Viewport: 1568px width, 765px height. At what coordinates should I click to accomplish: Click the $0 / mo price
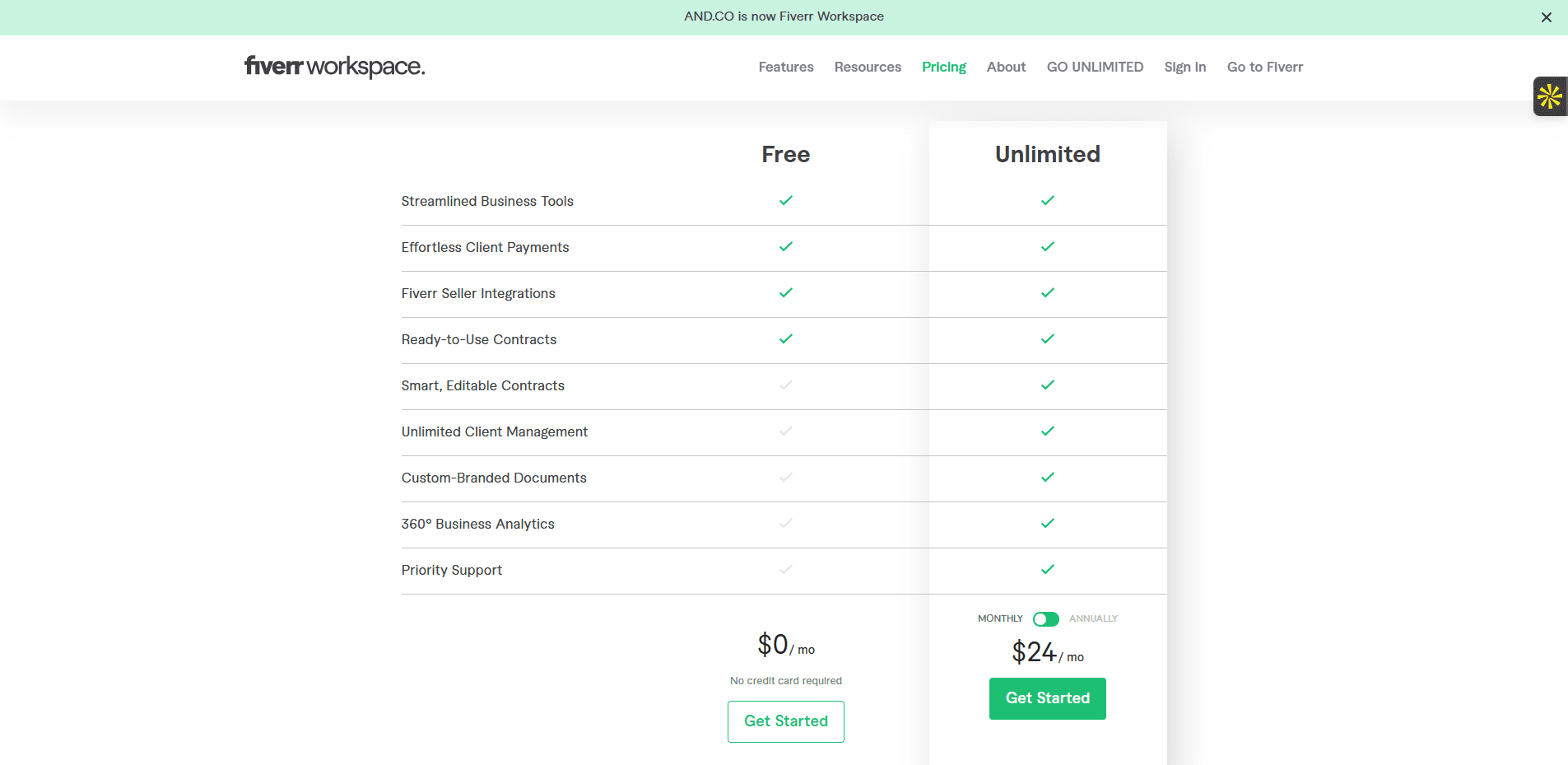786,645
